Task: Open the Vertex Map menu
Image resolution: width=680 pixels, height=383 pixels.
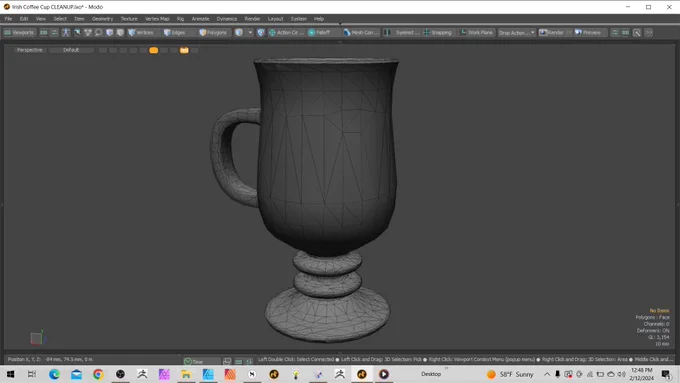Action: [157, 19]
